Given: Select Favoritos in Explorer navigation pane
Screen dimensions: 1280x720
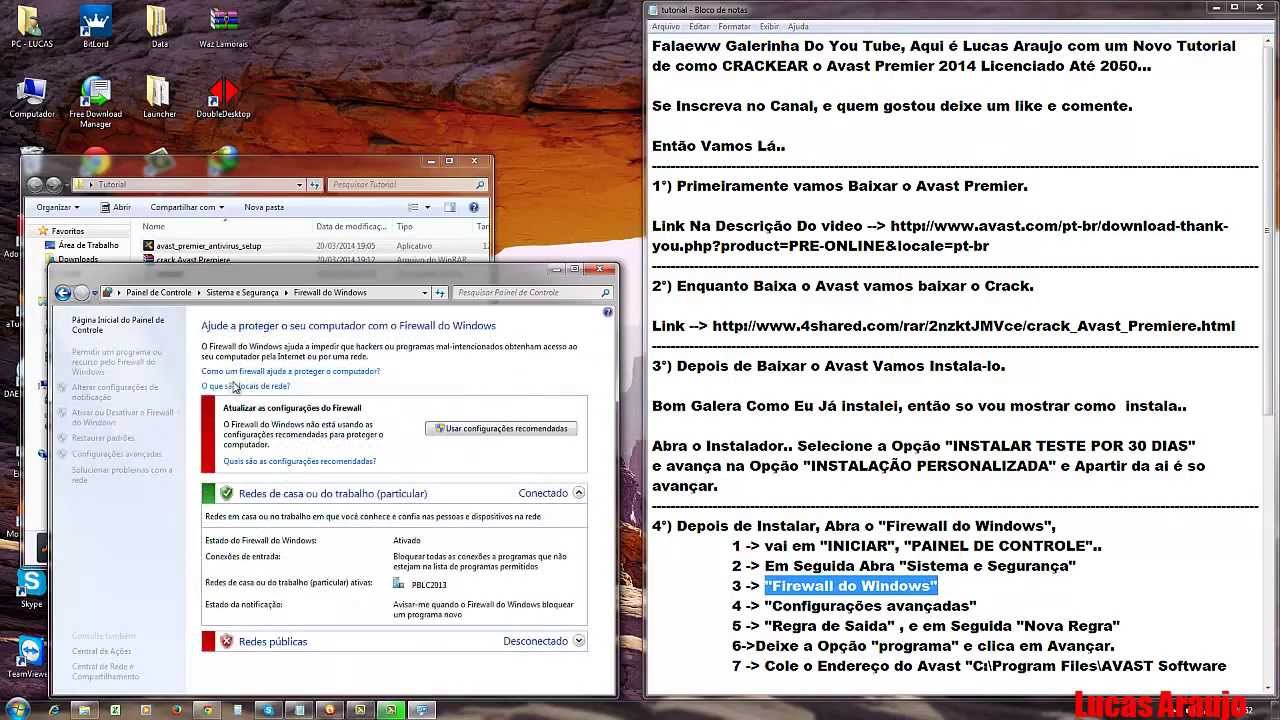Looking at the screenshot, I should 67,231.
